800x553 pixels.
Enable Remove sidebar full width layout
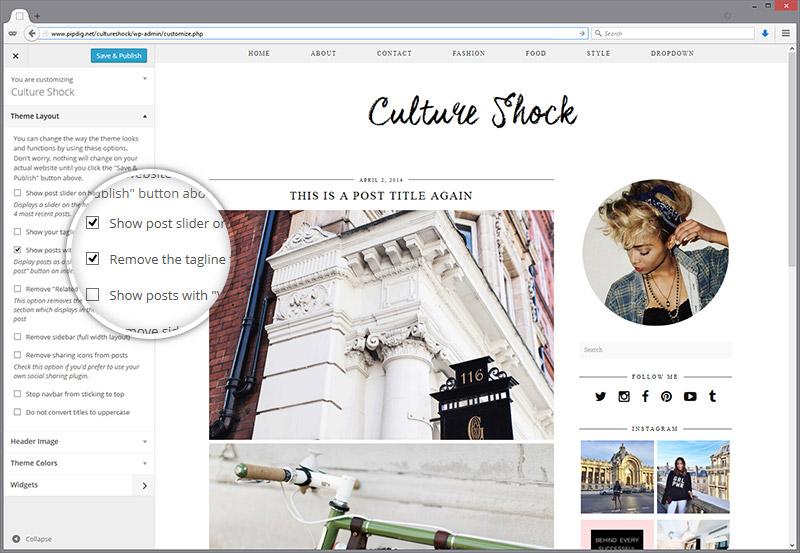click(x=17, y=337)
